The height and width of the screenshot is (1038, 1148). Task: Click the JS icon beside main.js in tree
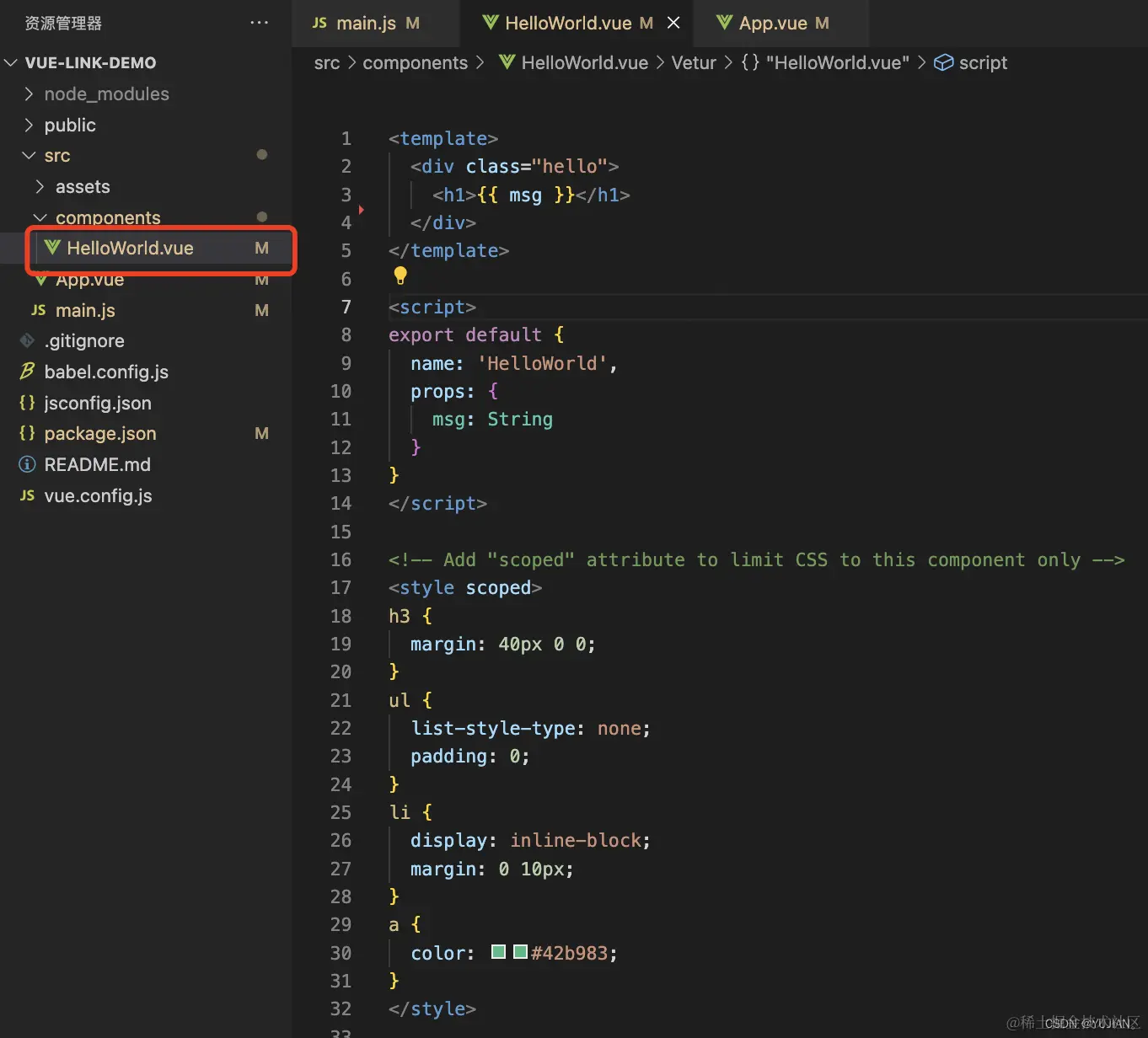(x=38, y=310)
